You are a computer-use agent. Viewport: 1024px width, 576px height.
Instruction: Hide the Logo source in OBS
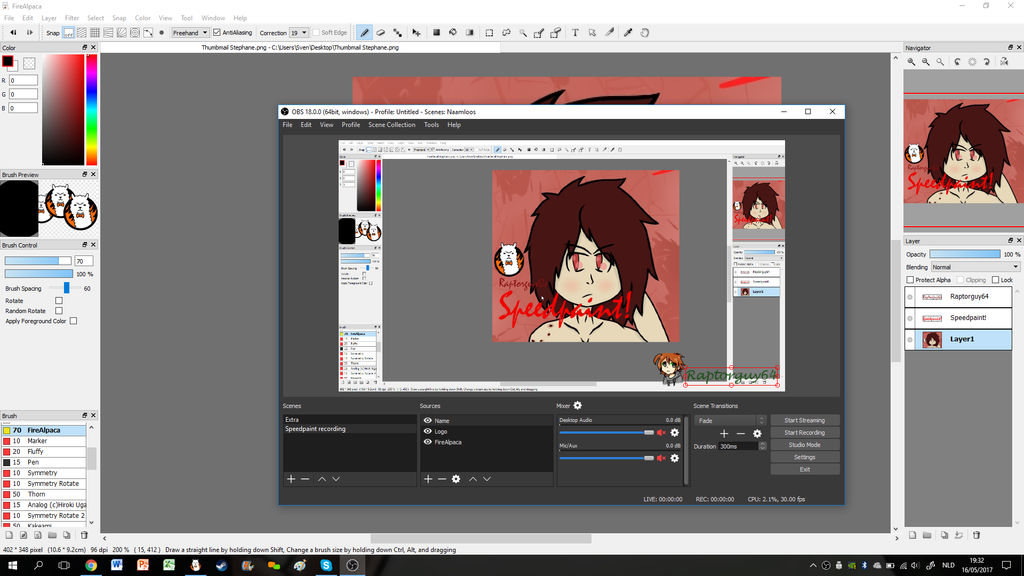coord(428,431)
